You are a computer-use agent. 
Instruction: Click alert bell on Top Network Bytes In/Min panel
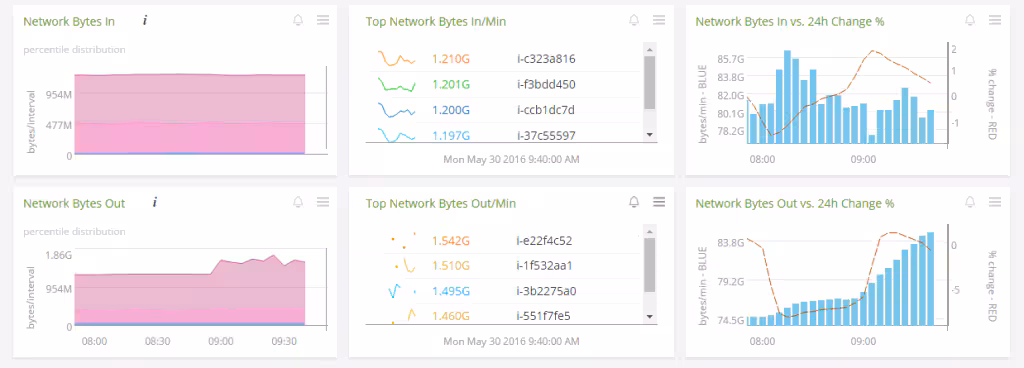click(633, 20)
